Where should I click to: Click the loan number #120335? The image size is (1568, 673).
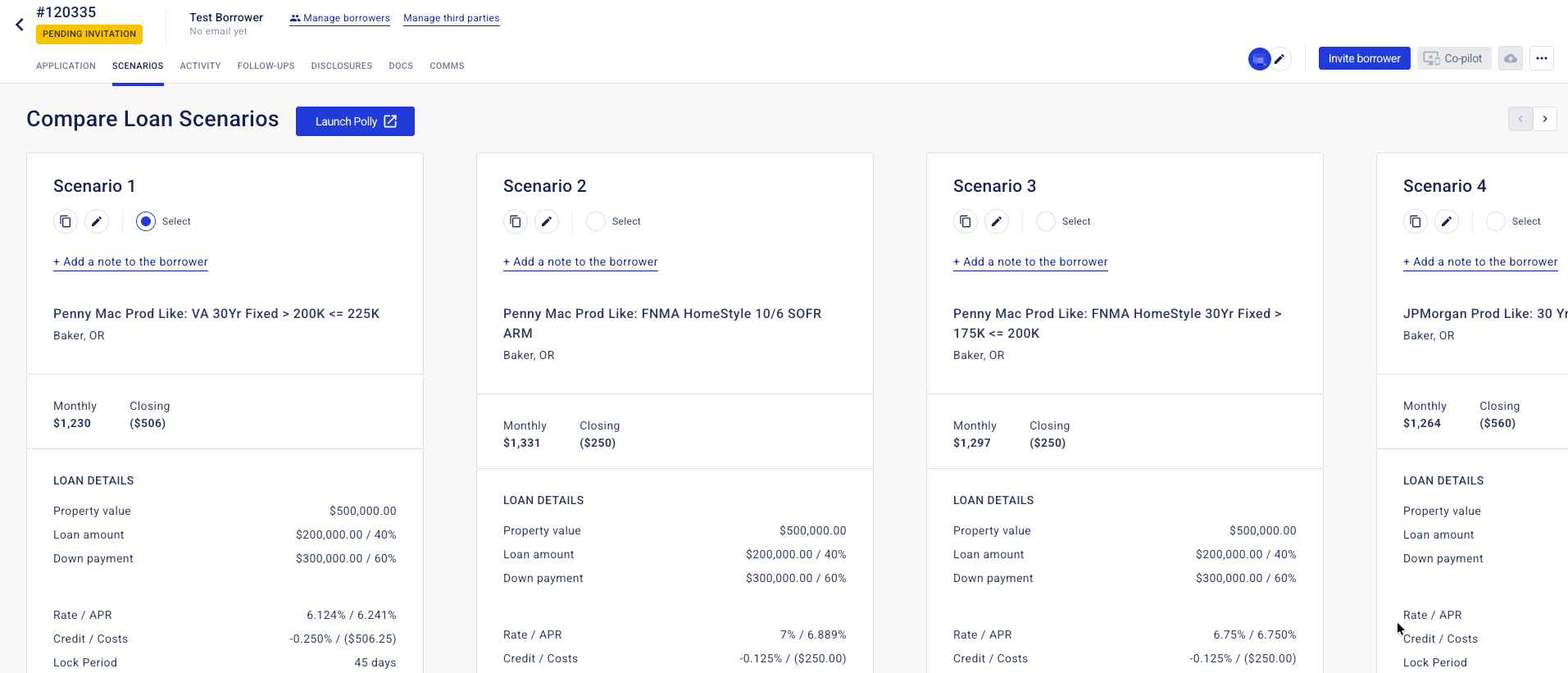pos(66,12)
